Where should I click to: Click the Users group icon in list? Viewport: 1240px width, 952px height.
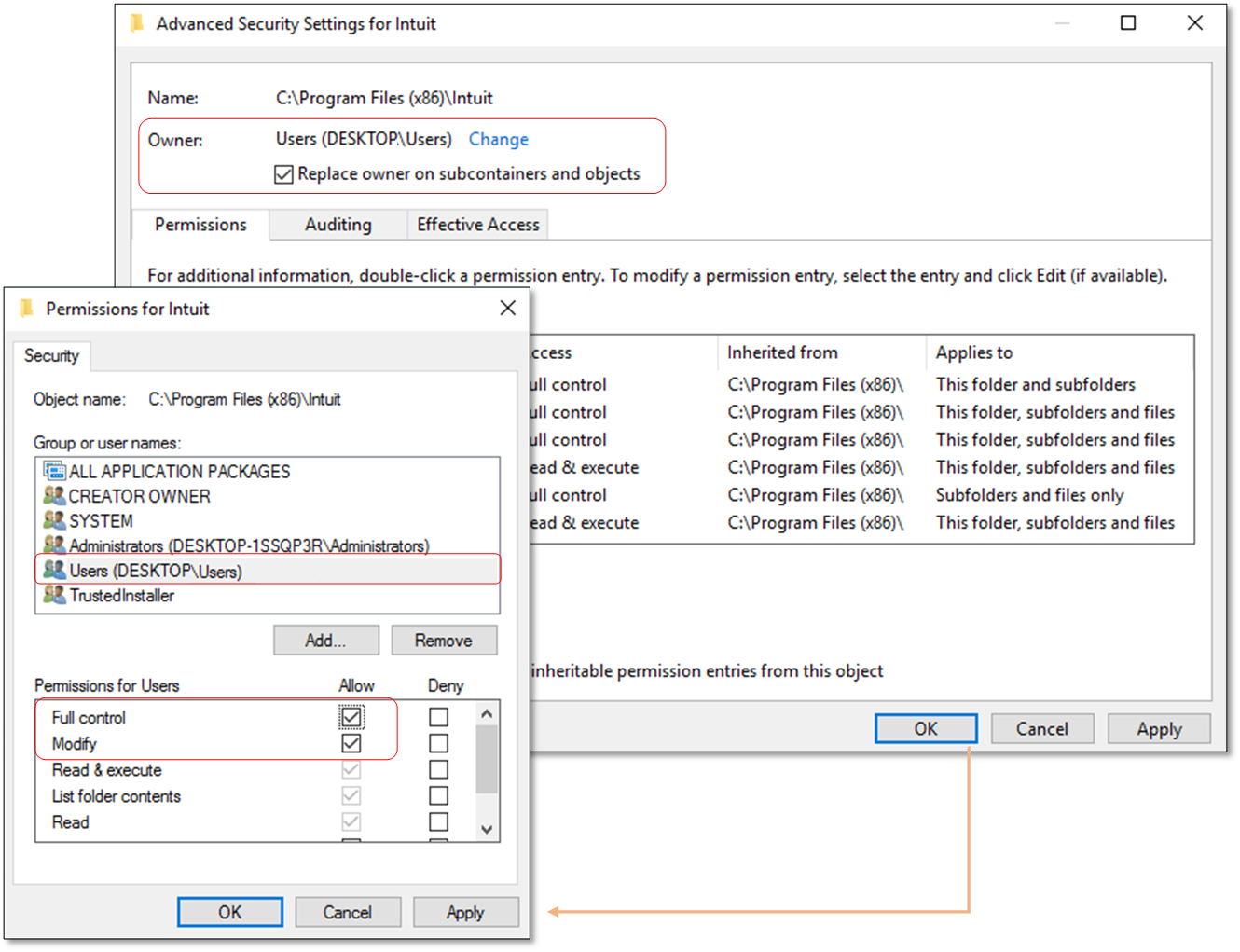(x=54, y=570)
